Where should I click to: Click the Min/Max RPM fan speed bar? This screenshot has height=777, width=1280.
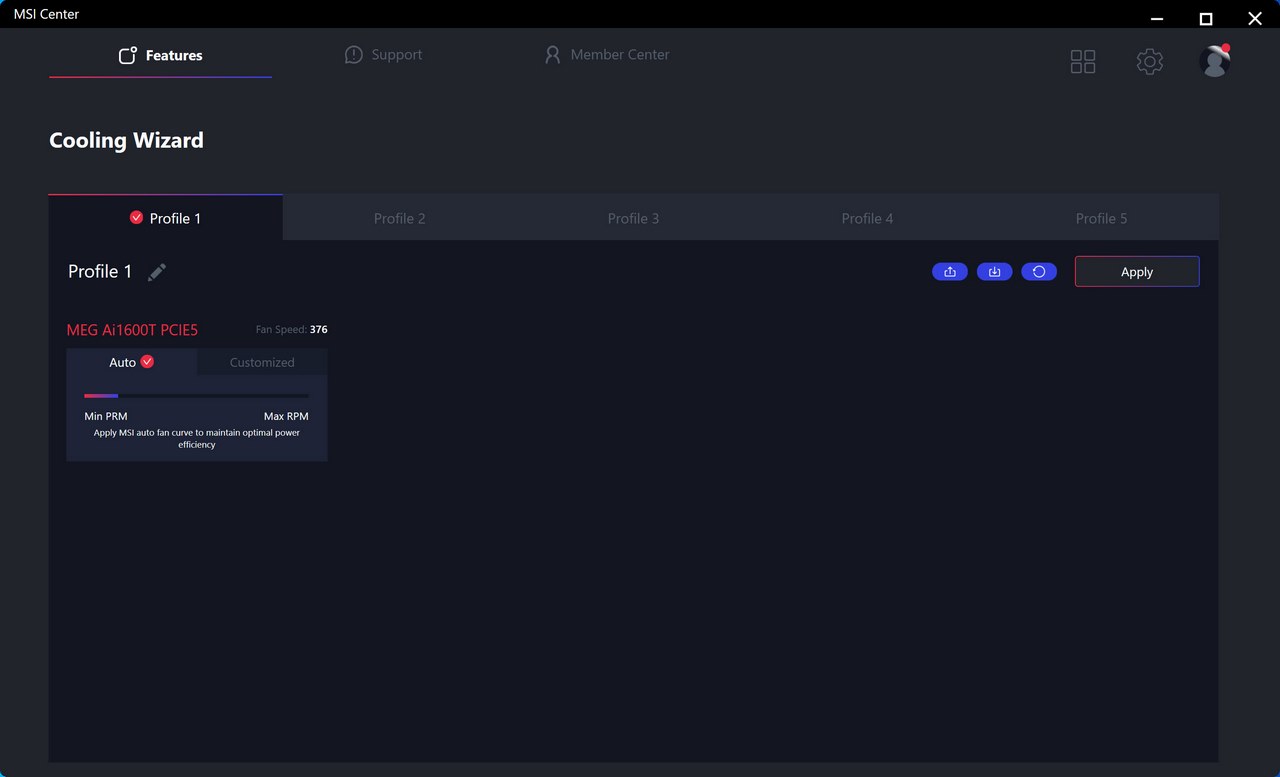196,396
